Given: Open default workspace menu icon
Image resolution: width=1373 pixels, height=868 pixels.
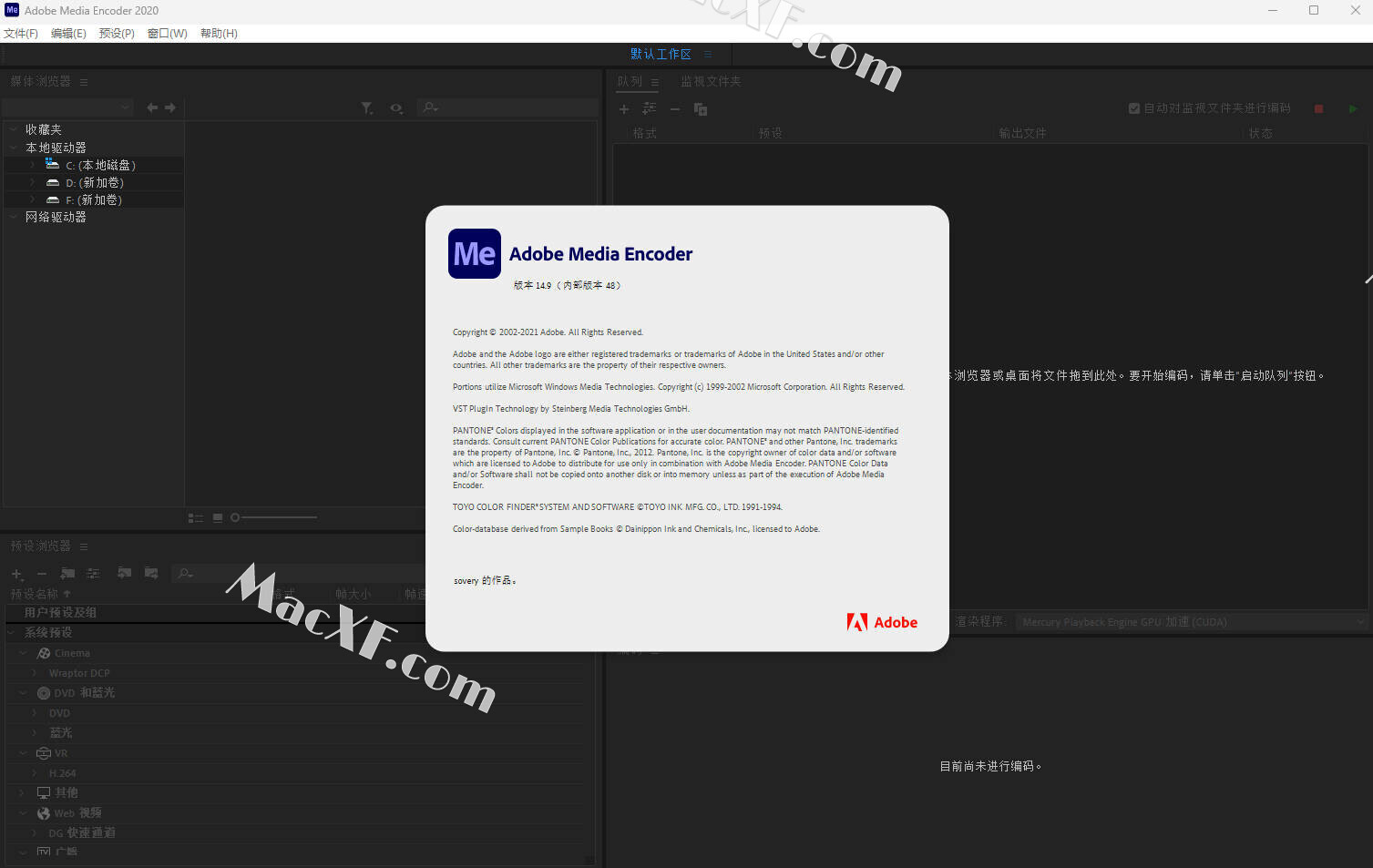Looking at the screenshot, I should pos(708,54).
